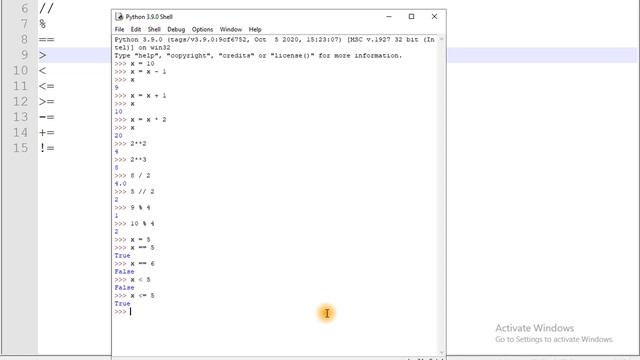The width and height of the screenshot is (640, 360).
Task: Click line 14 '+=' in background editor
Action: pyautogui.click(x=47, y=133)
